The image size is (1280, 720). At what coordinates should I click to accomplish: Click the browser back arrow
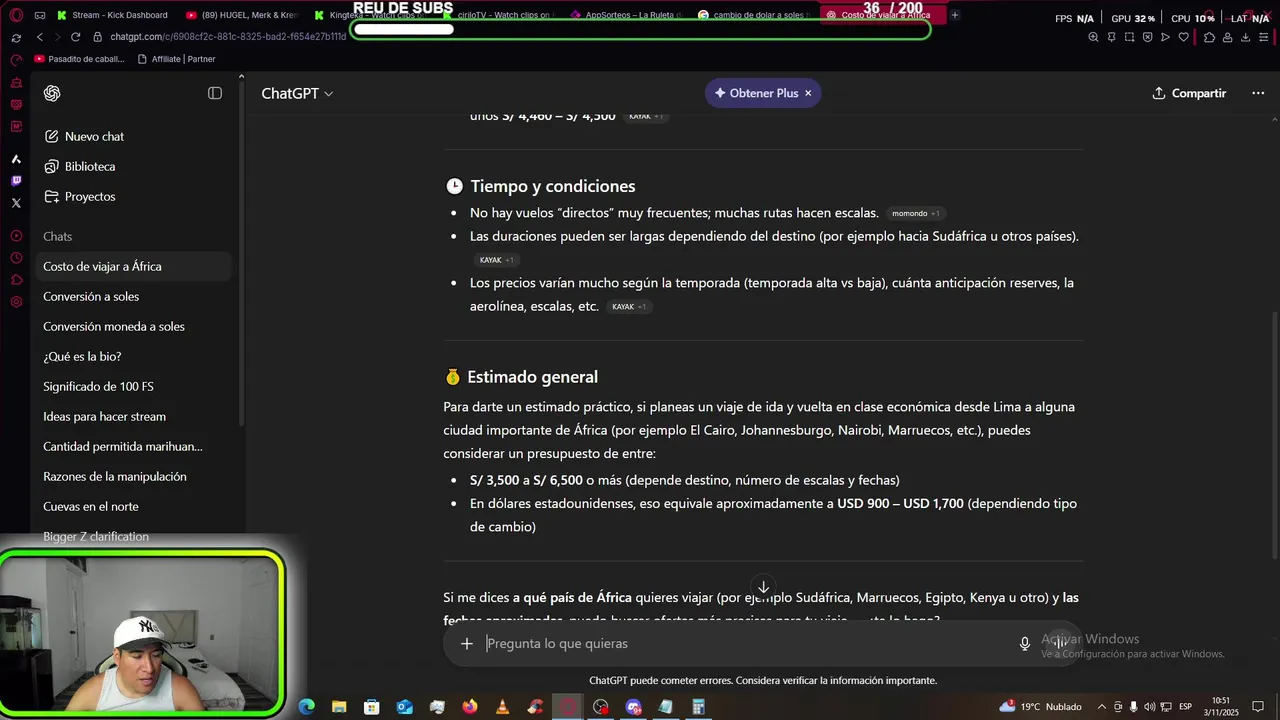point(40,37)
